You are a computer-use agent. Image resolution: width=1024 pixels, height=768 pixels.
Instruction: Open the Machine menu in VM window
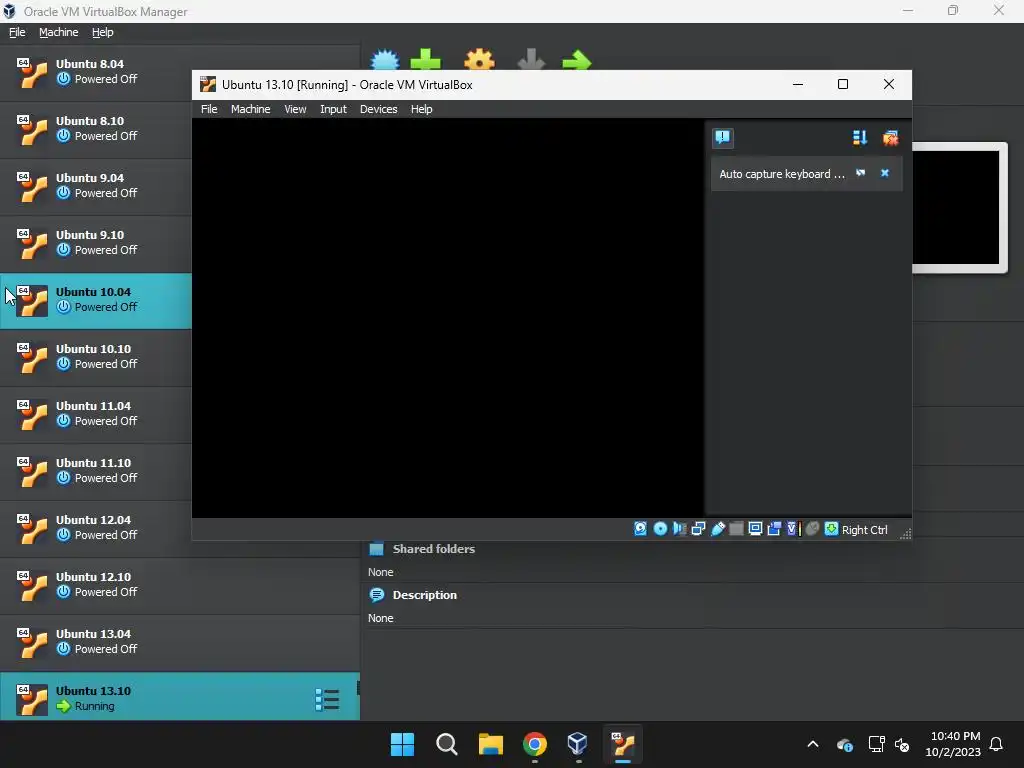coord(250,109)
